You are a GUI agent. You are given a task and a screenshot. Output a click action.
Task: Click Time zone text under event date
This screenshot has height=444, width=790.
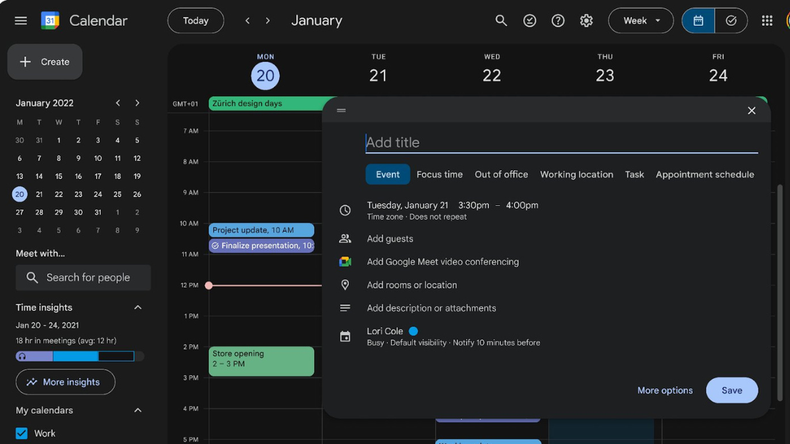tap(385, 217)
